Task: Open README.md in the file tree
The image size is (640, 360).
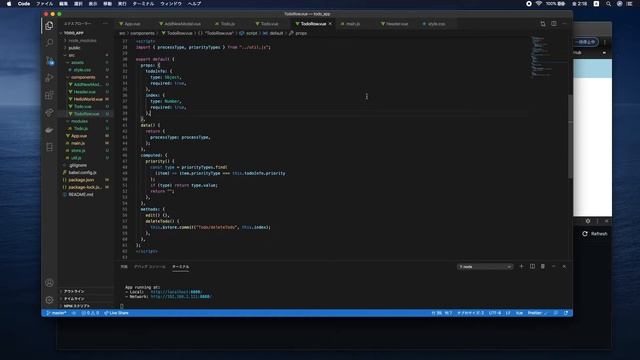Action: tap(81, 195)
